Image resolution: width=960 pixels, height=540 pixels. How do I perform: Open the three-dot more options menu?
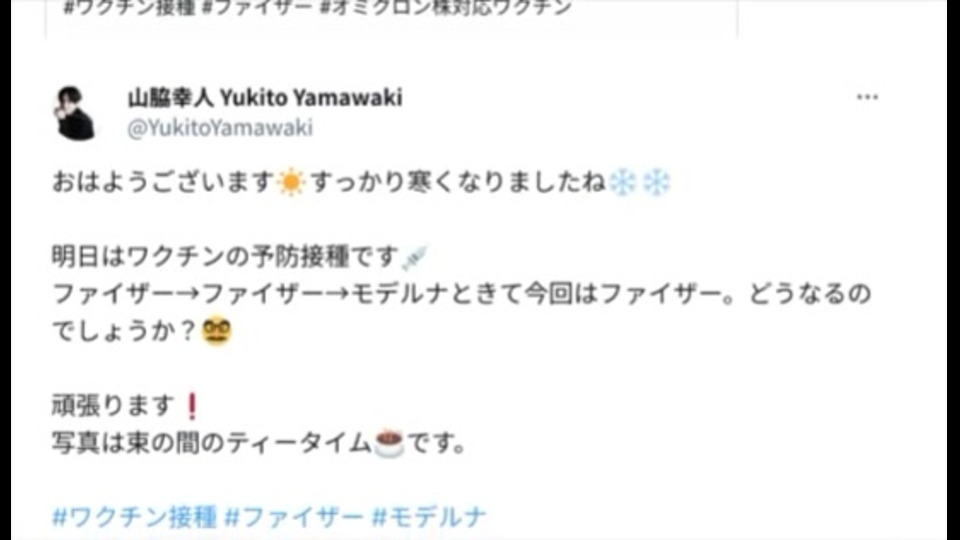coord(867,97)
